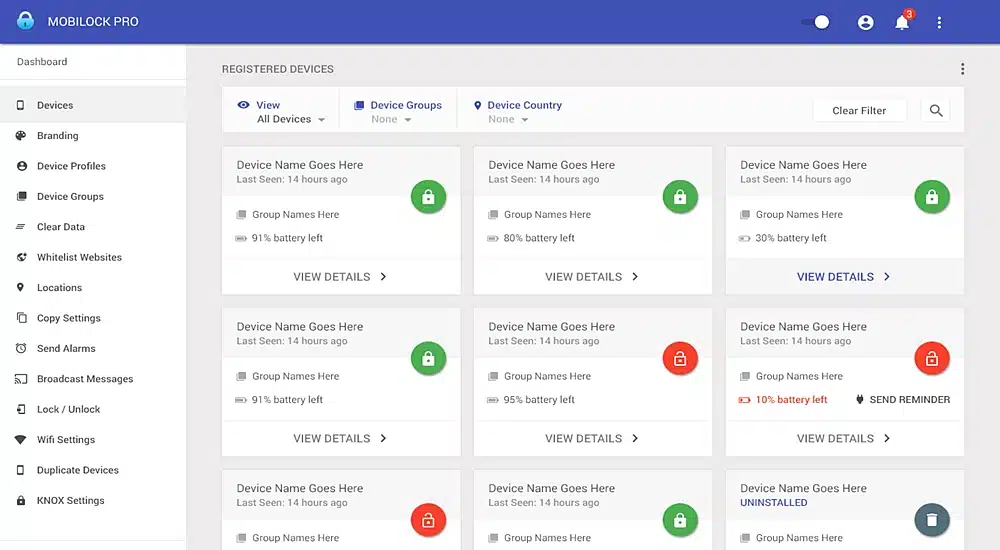Select Devices in the sidebar
Image resolution: width=1000 pixels, height=550 pixels.
(93, 105)
